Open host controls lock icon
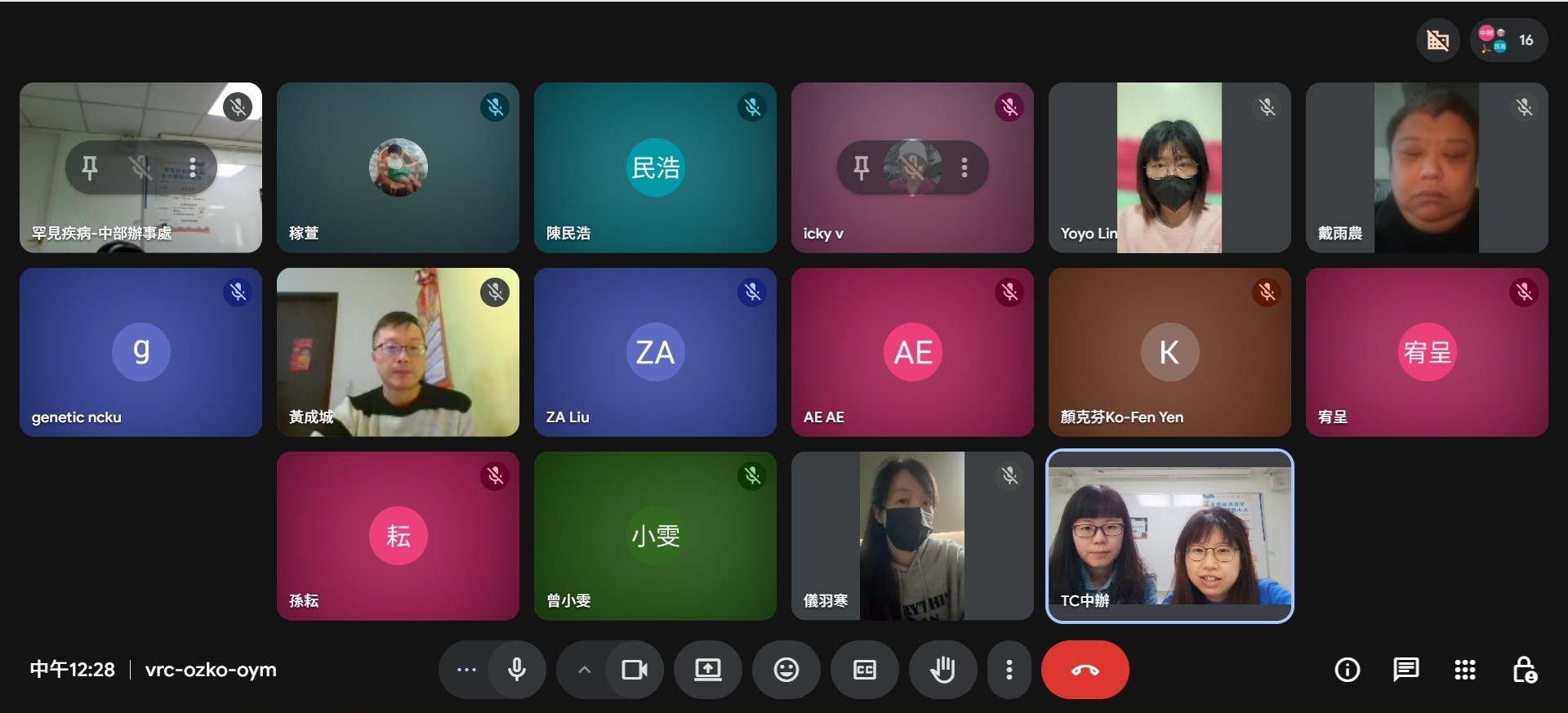 click(1524, 670)
